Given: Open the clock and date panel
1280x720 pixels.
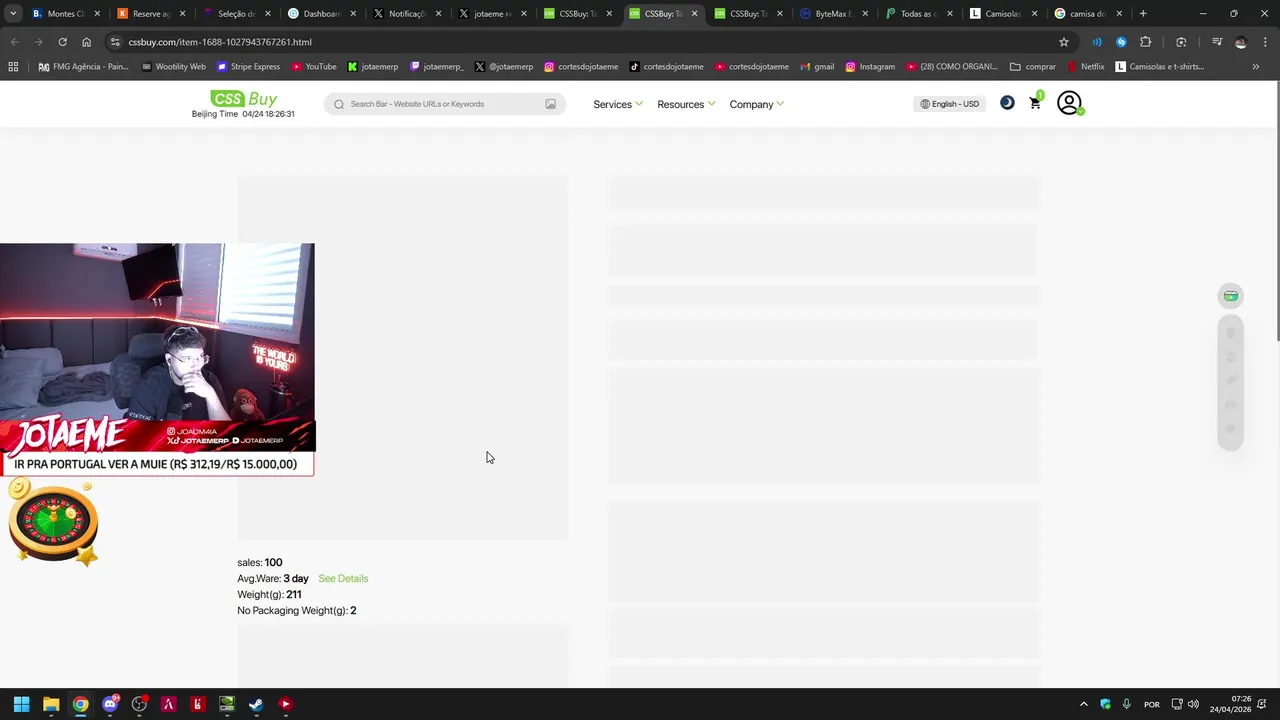Looking at the screenshot, I should pyautogui.click(x=1230, y=704).
